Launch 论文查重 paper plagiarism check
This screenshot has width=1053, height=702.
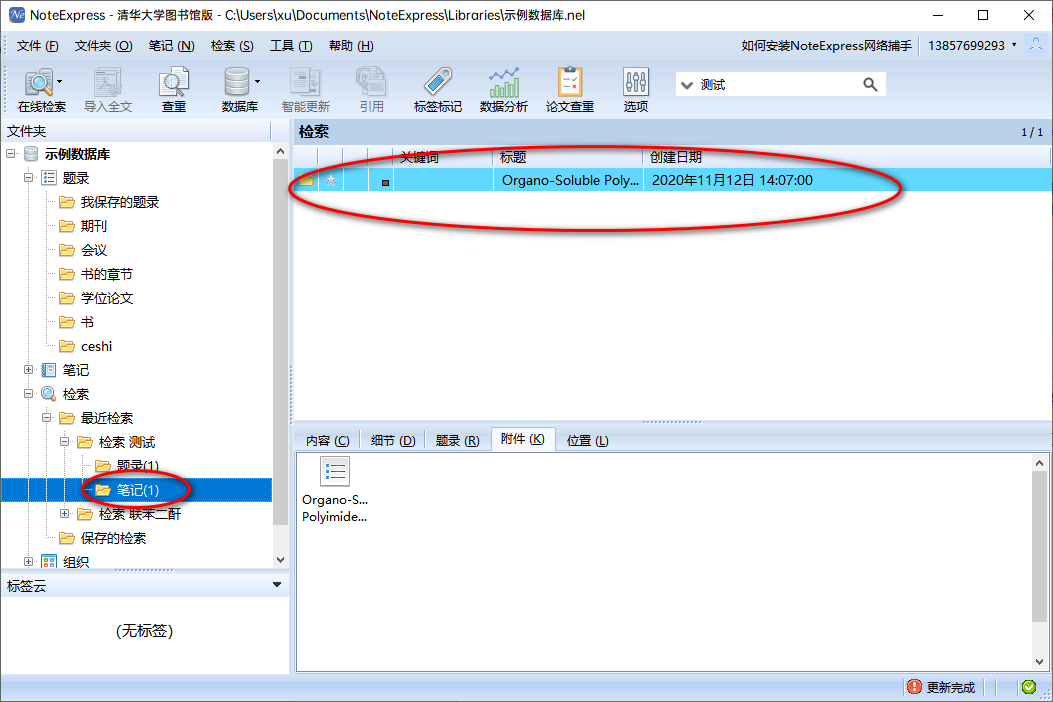pos(569,90)
